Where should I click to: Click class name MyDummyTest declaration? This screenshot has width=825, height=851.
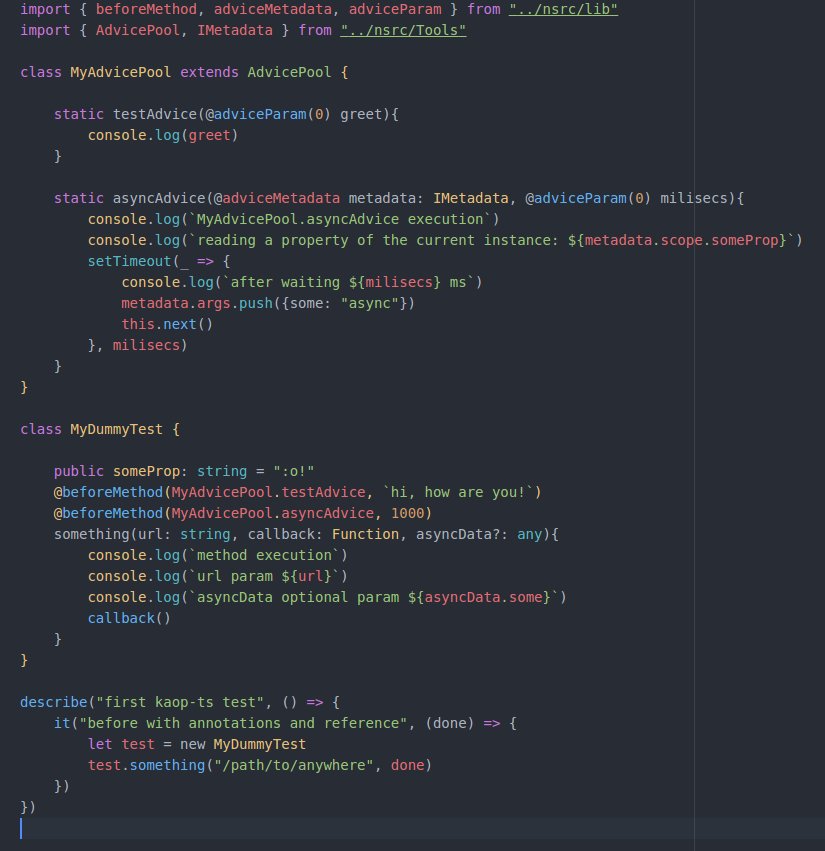pos(117,430)
